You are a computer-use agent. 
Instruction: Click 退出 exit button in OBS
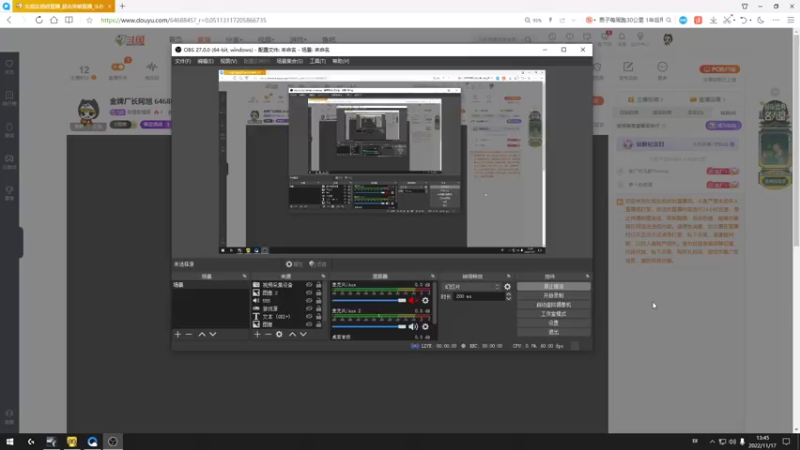point(554,332)
